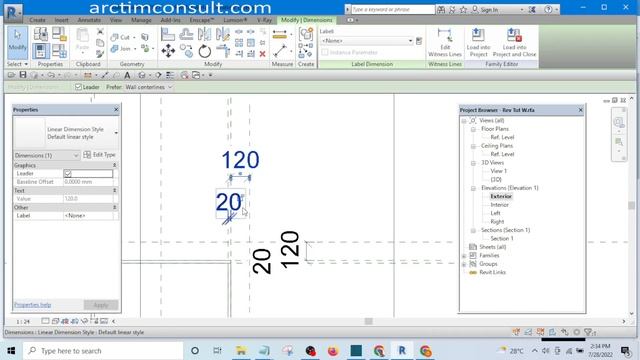Viewport: 640px width, 360px height.
Task: Open the View ribbon tab
Action: tap(116, 20)
